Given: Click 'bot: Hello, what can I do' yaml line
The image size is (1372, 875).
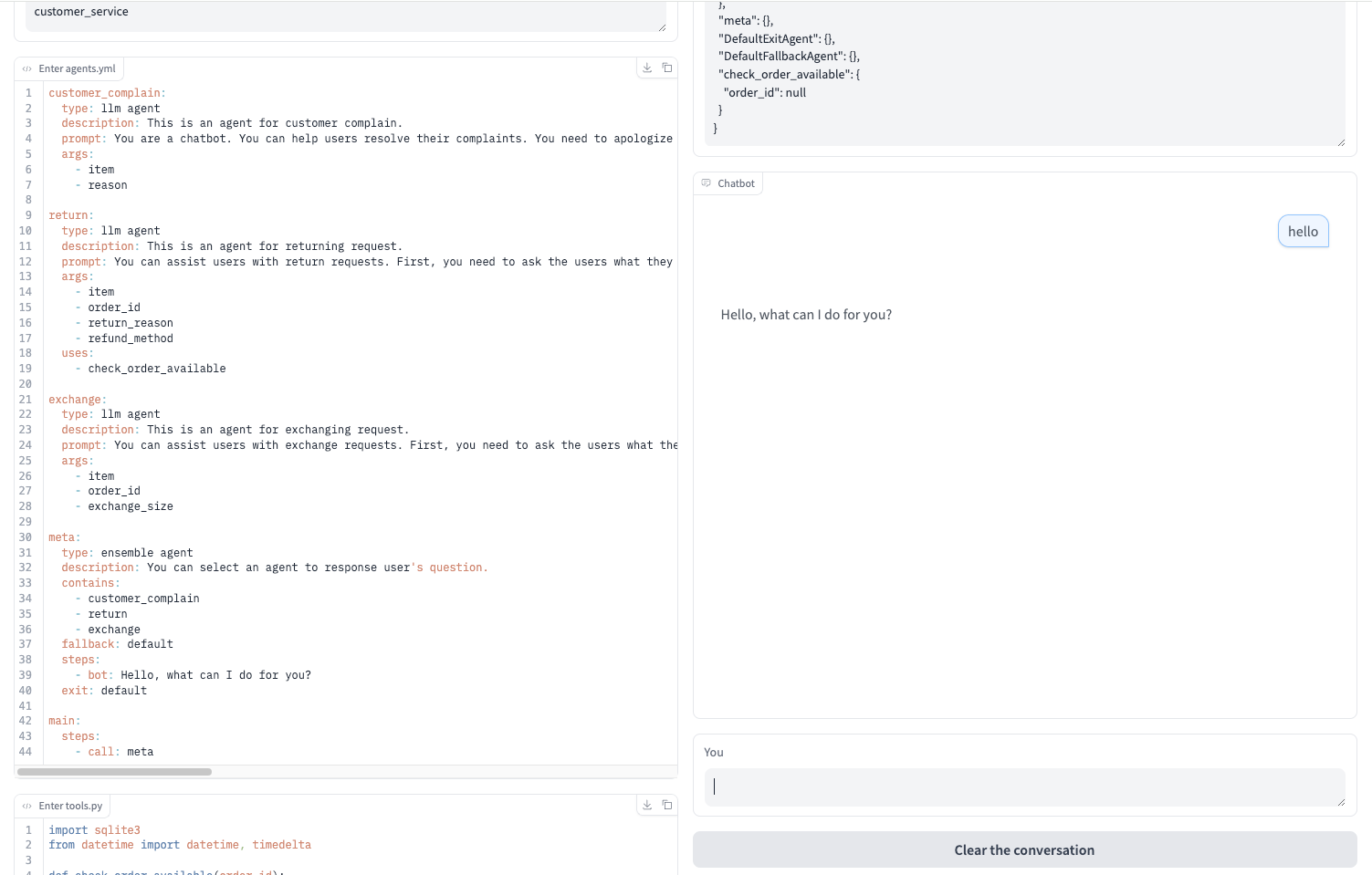Looking at the screenshot, I should pos(193,675).
